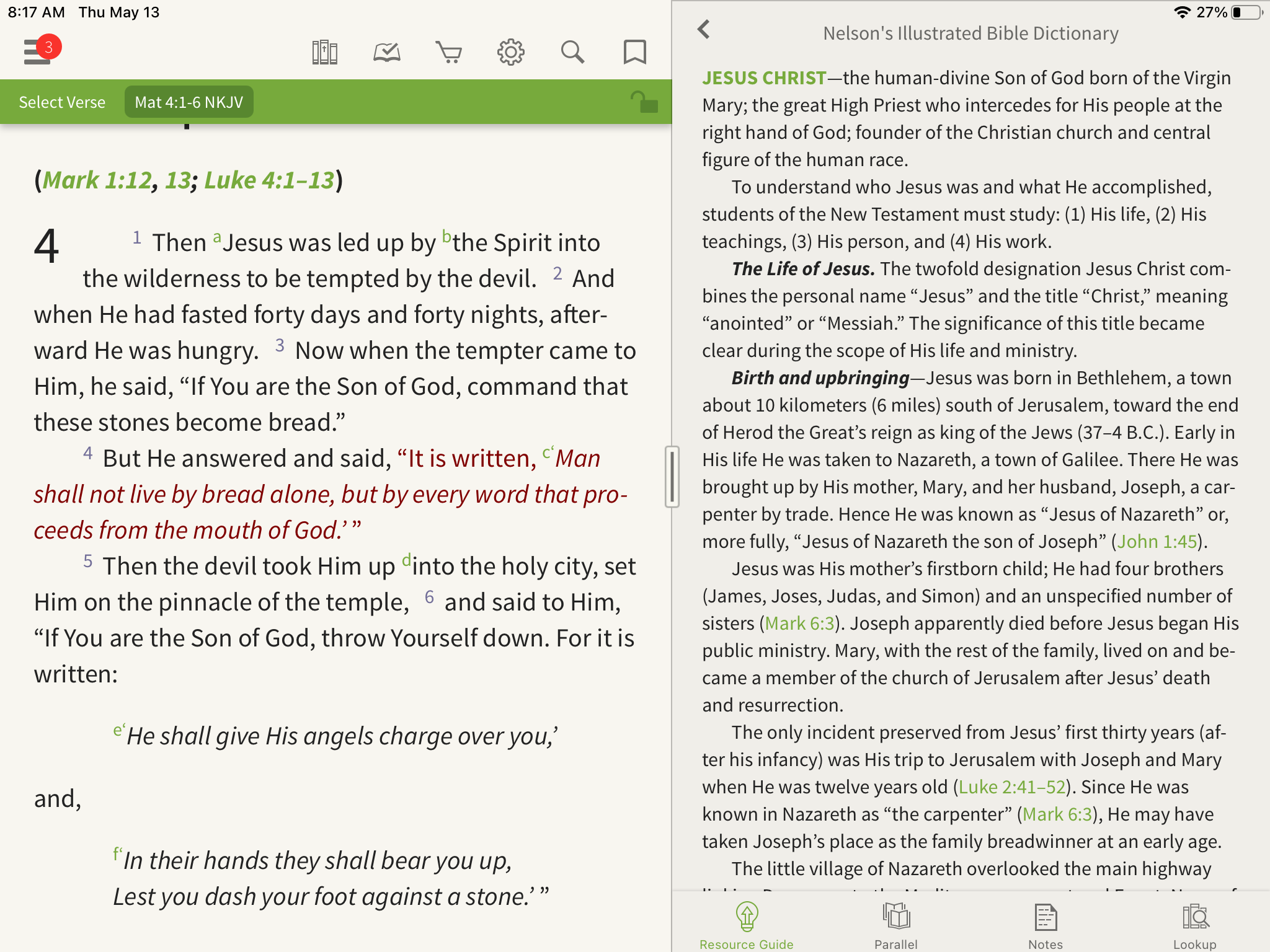1270x952 pixels.
Task: Tap footnote b before 'the Spirit'
Action: point(446,237)
